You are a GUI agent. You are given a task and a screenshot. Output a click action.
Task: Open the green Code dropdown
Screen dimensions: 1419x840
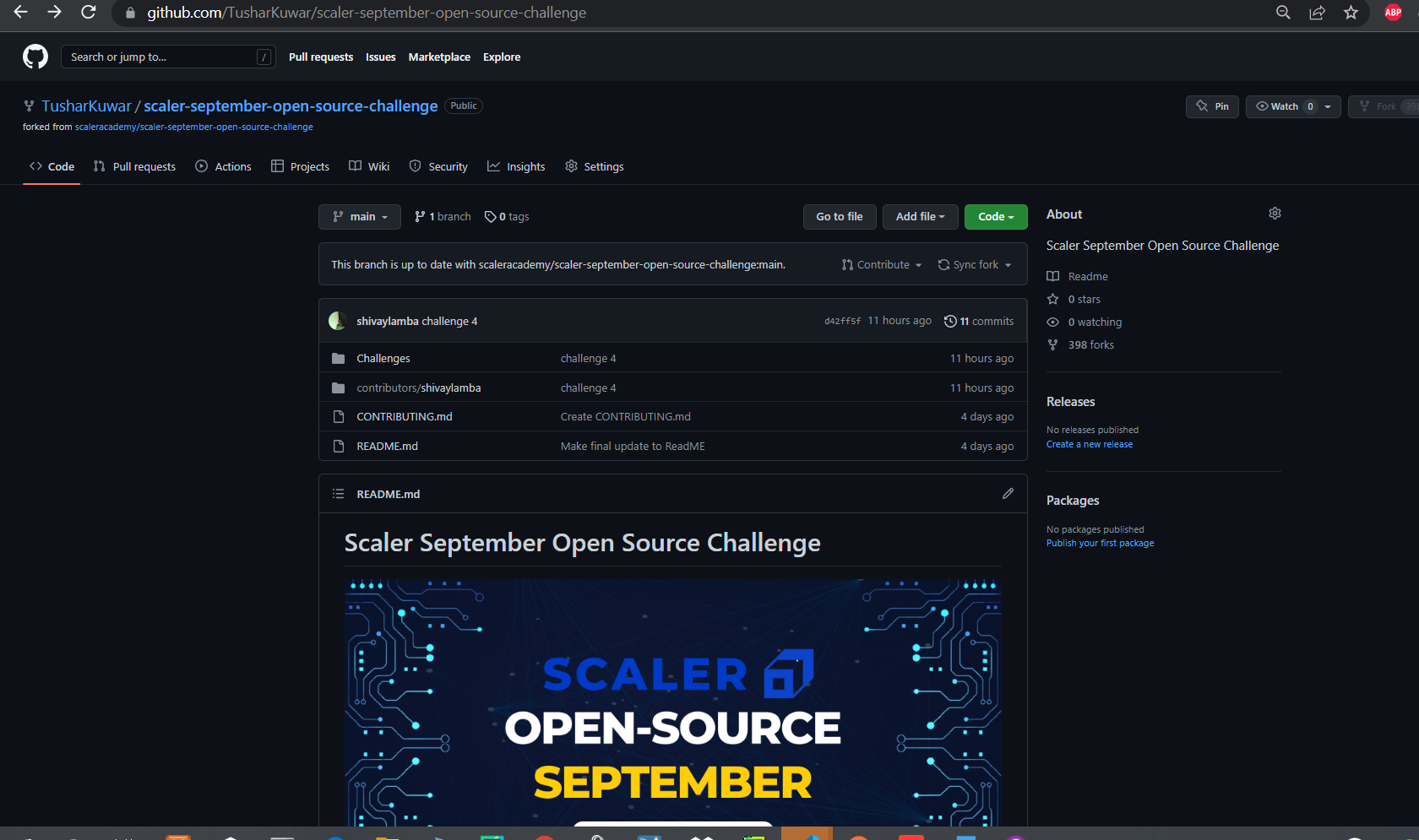click(x=995, y=217)
